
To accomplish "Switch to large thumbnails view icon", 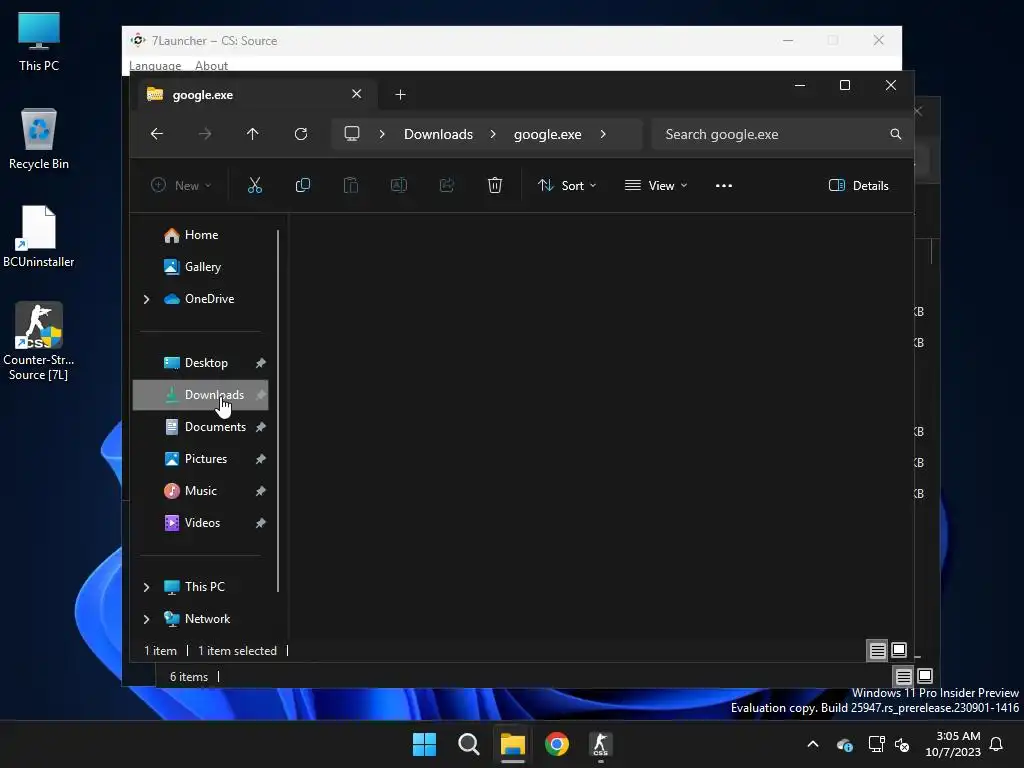I will click(x=899, y=650).
